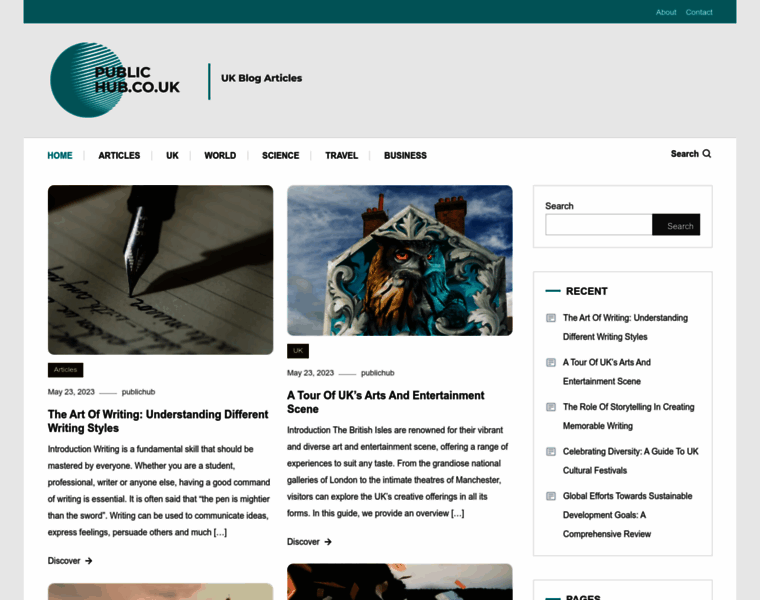Open the Travel menu item
760x600 pixels.
(342, 156)
